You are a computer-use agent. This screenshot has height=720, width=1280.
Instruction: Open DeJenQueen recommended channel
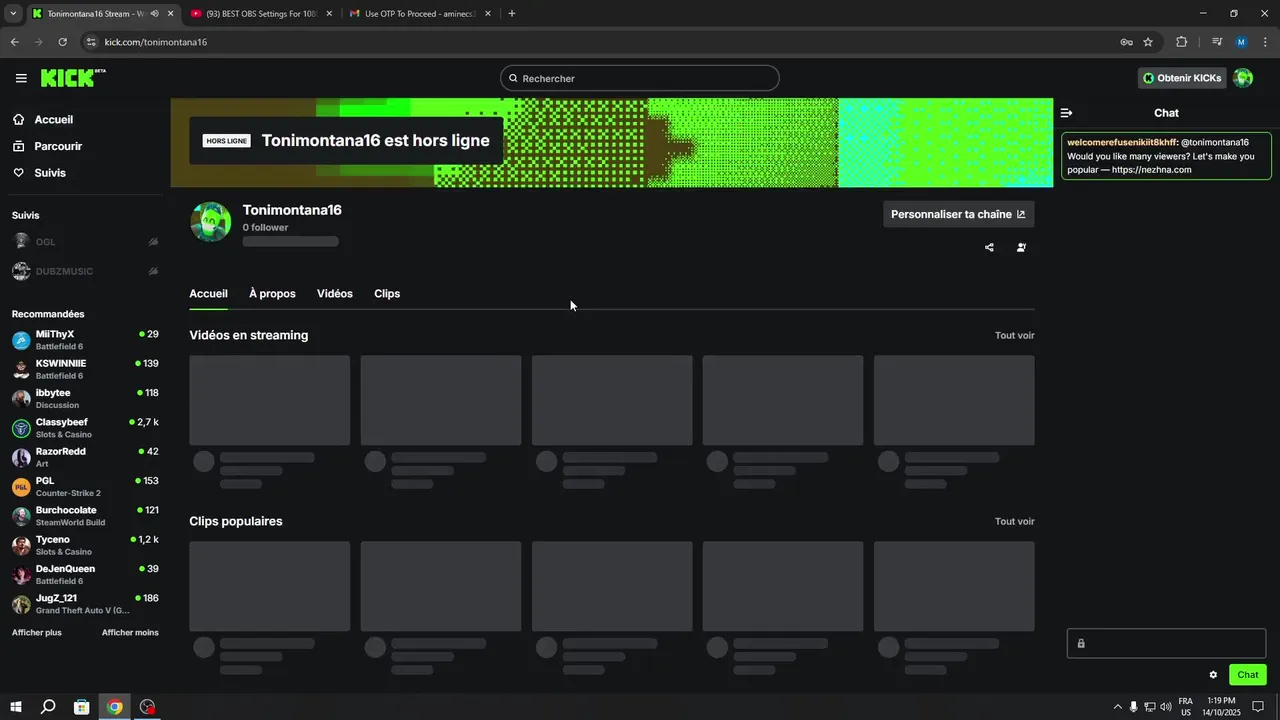coord(85,575)
